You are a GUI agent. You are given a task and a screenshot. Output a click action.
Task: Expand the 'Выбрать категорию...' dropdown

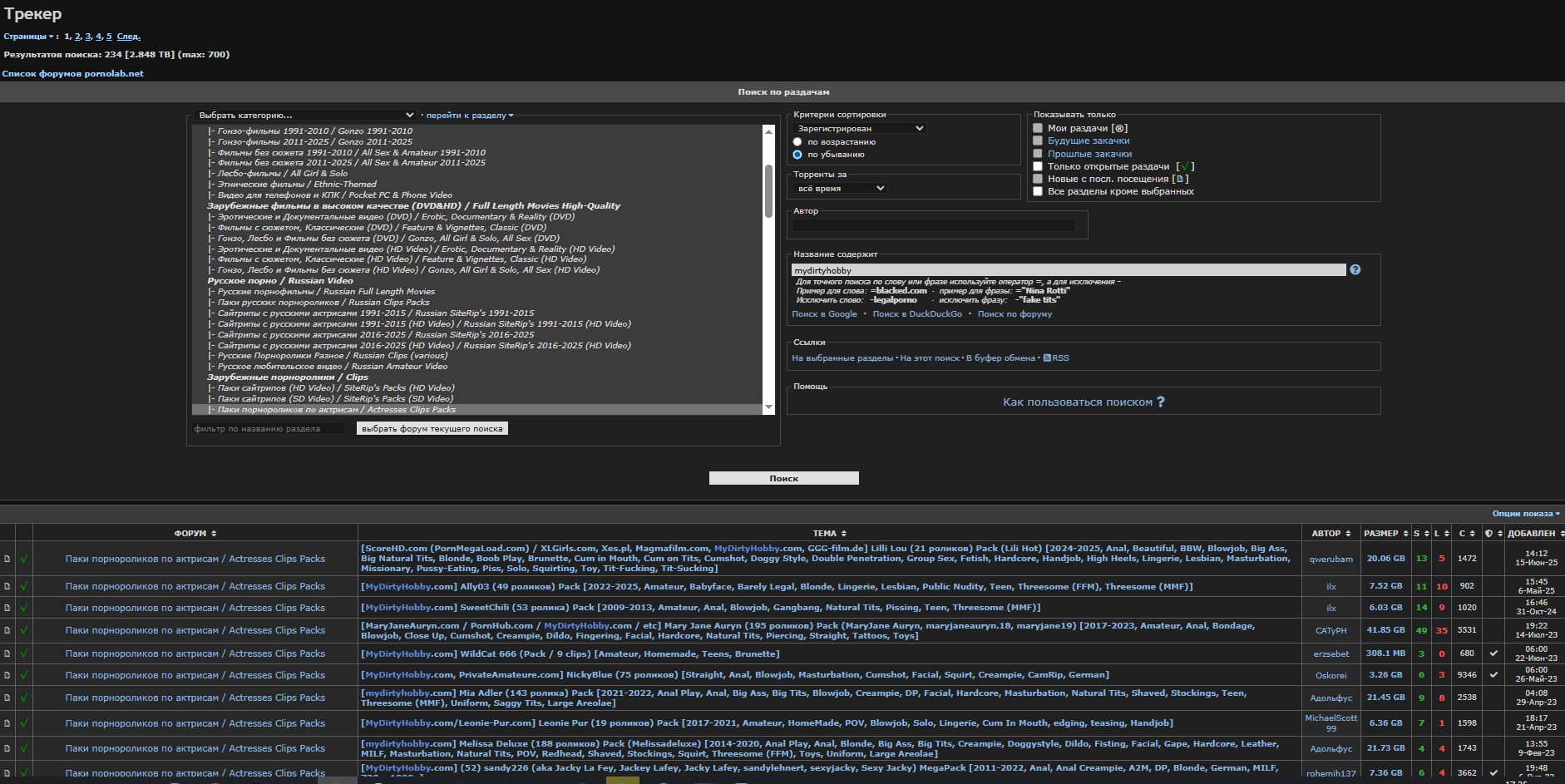(x=304, y=116)
